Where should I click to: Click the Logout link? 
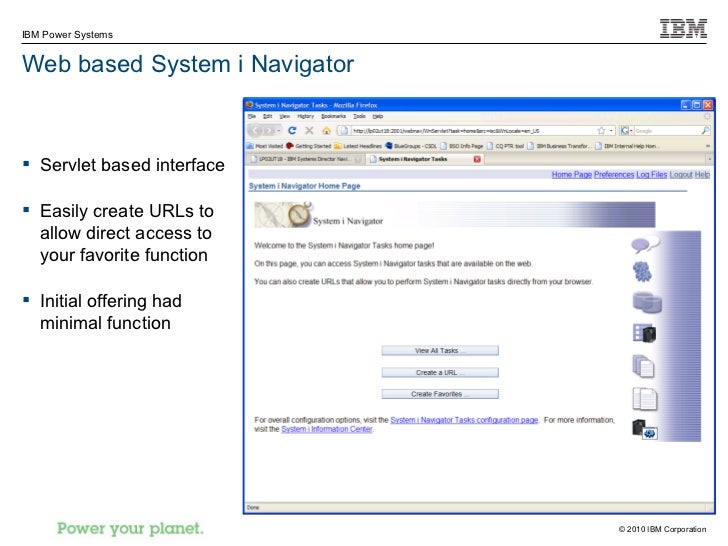click(681, 175)
